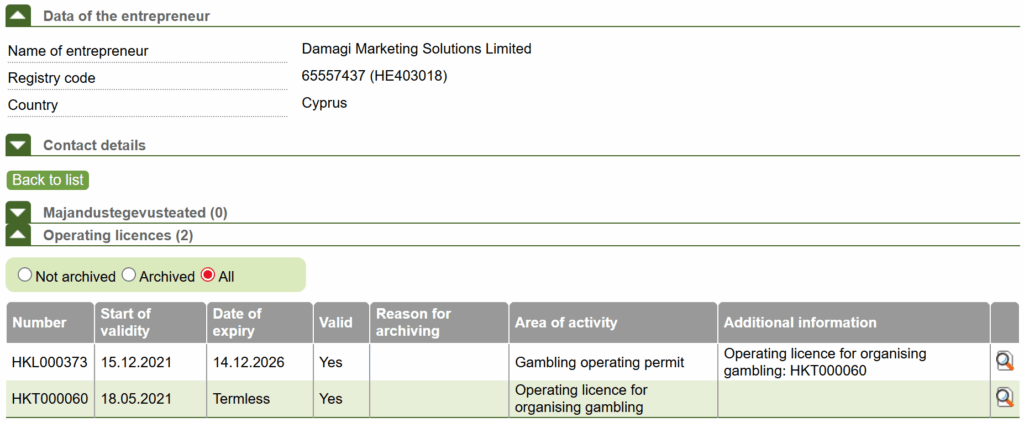Click the Reason for archiving header
1024x423 pixels.
(413, 322)
